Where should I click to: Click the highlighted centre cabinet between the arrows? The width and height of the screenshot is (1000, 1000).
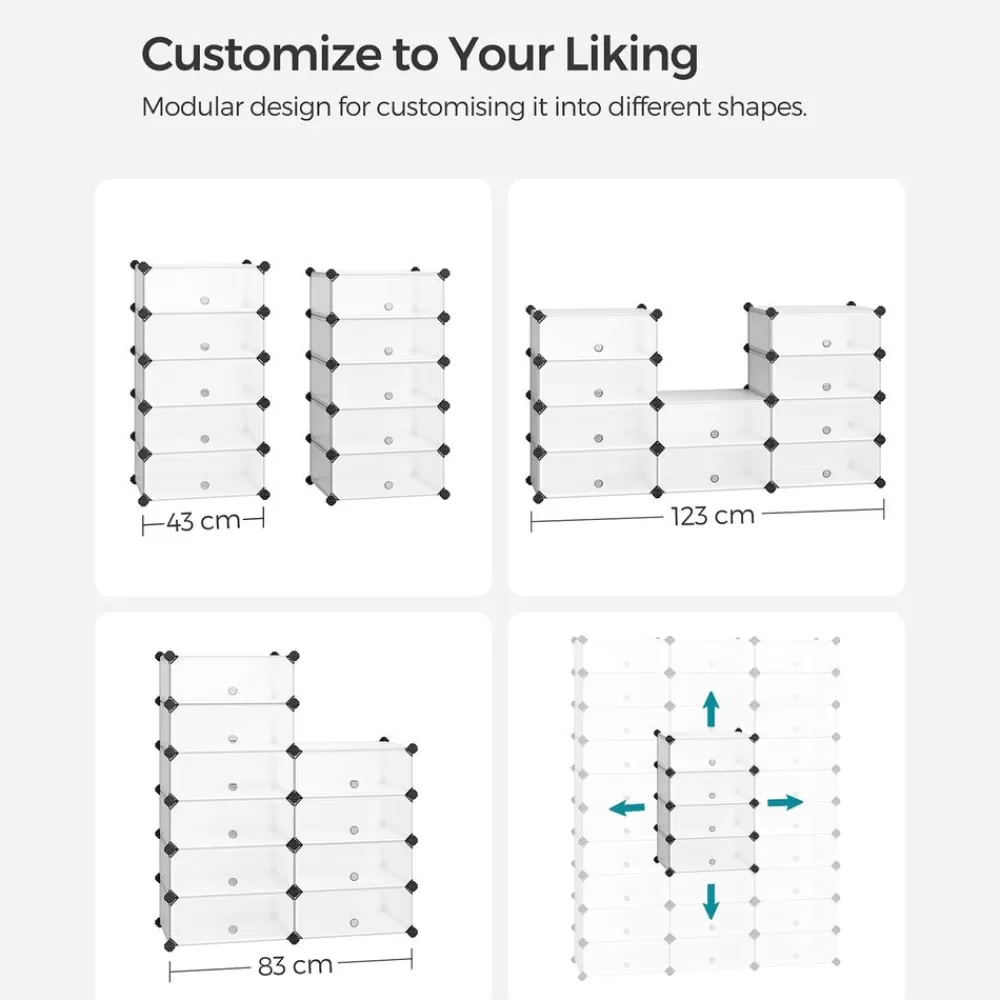pos(706,802)
